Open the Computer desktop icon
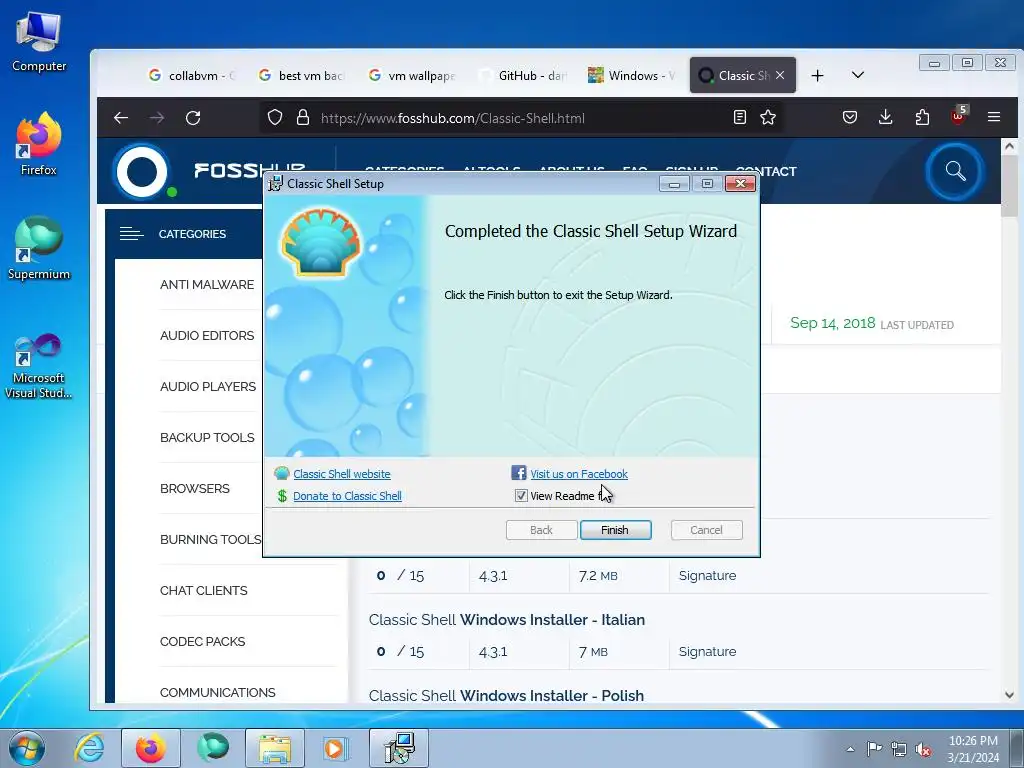This screenshot has width=1024, height=768. [x=39, y=42]
